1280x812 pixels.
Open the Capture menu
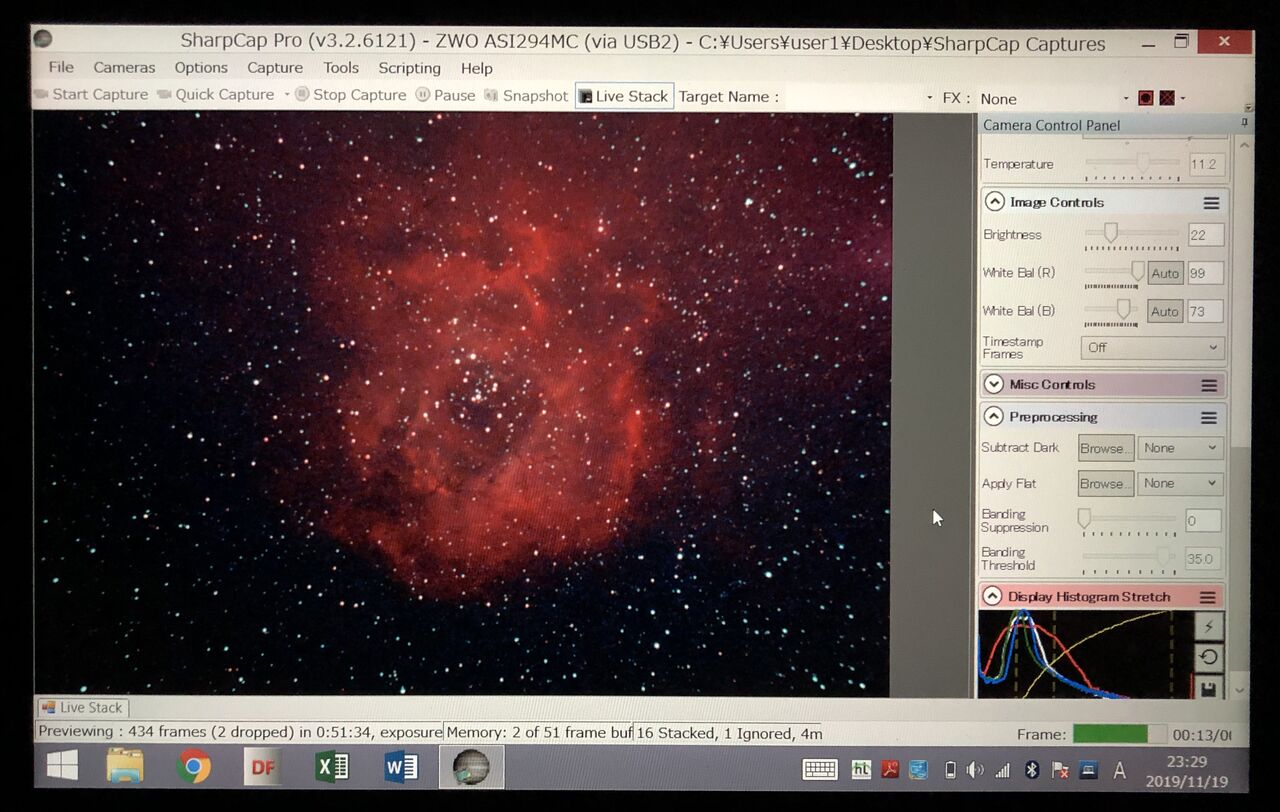(275, 67)
